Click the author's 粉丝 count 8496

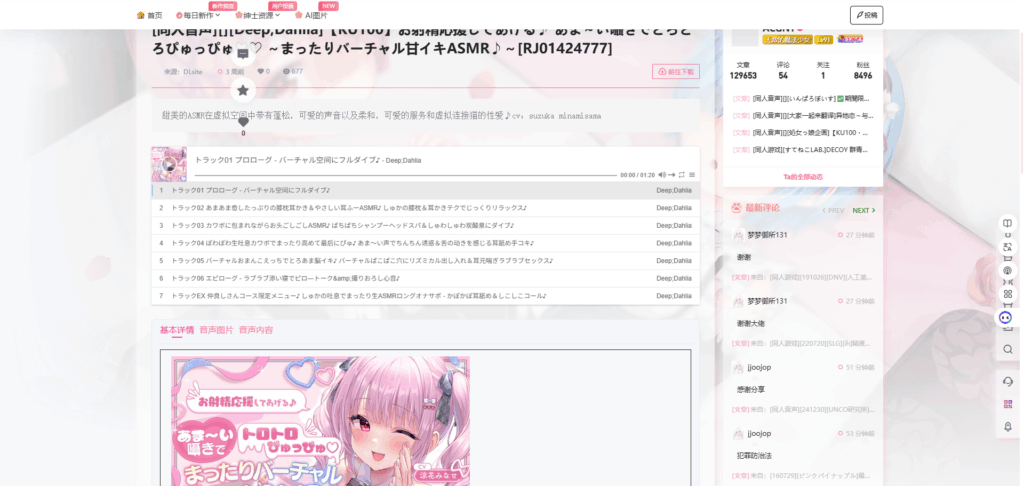[x=863, y=71]
